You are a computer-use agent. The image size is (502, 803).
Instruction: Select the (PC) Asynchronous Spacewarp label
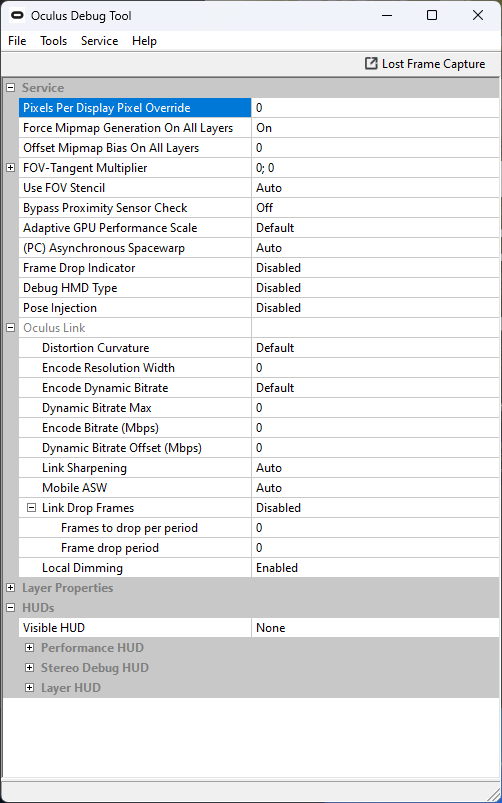pyautogui.click(x=104, y=248)
